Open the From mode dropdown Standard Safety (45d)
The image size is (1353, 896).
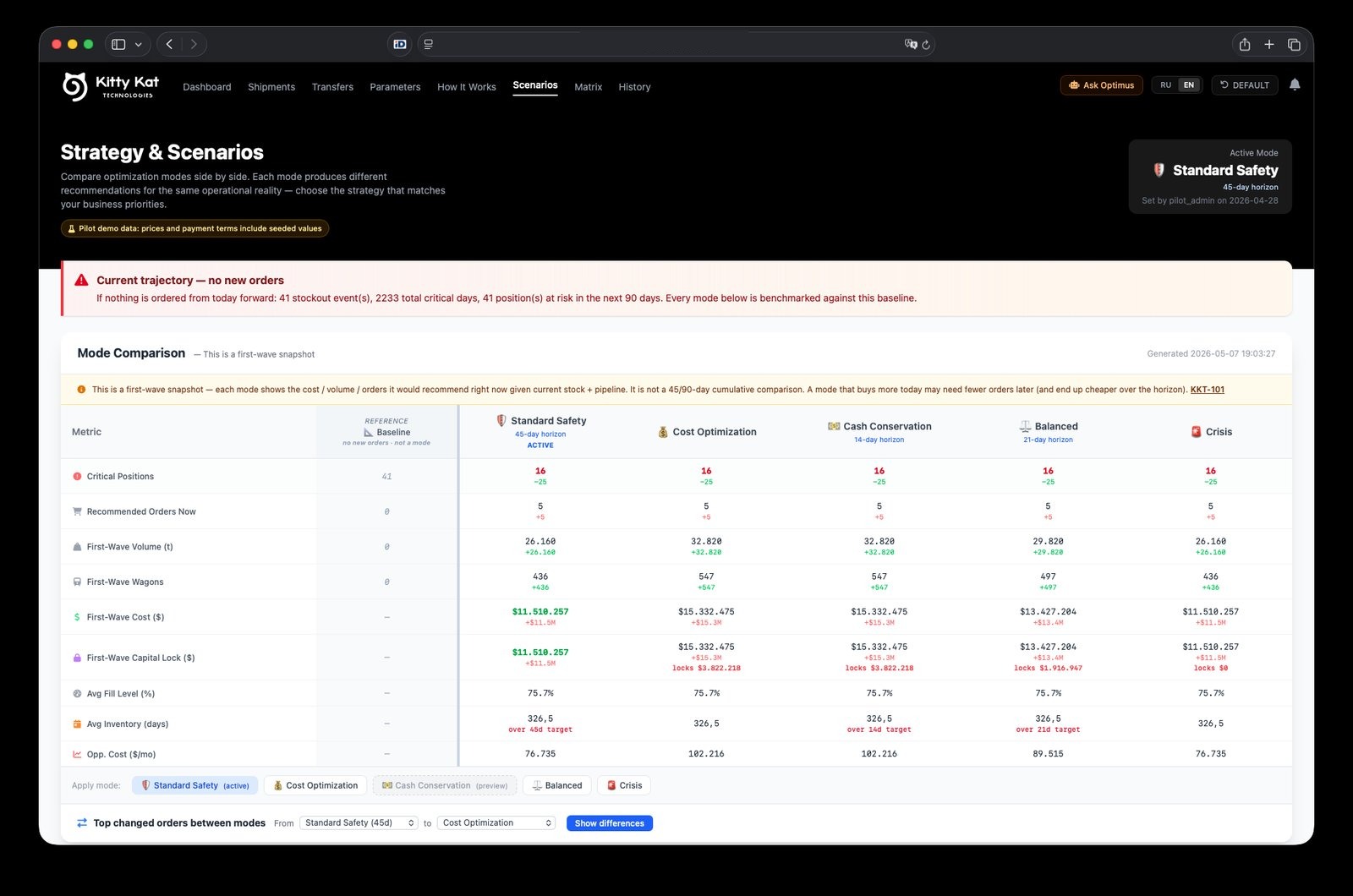click(x=359, y=822)
